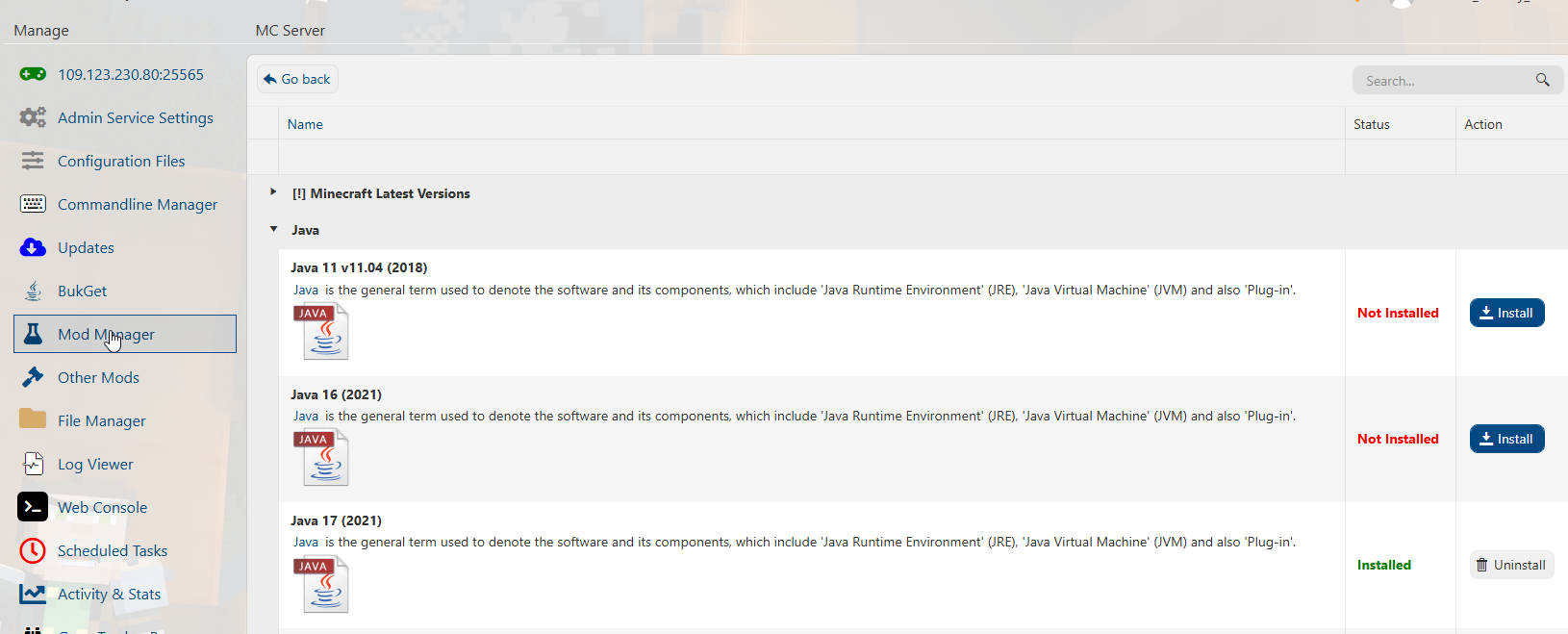The height and width of the screenshot is (634, 1568).
Task: Click the Java 17 file thumbnail
Action: point(322,584)
